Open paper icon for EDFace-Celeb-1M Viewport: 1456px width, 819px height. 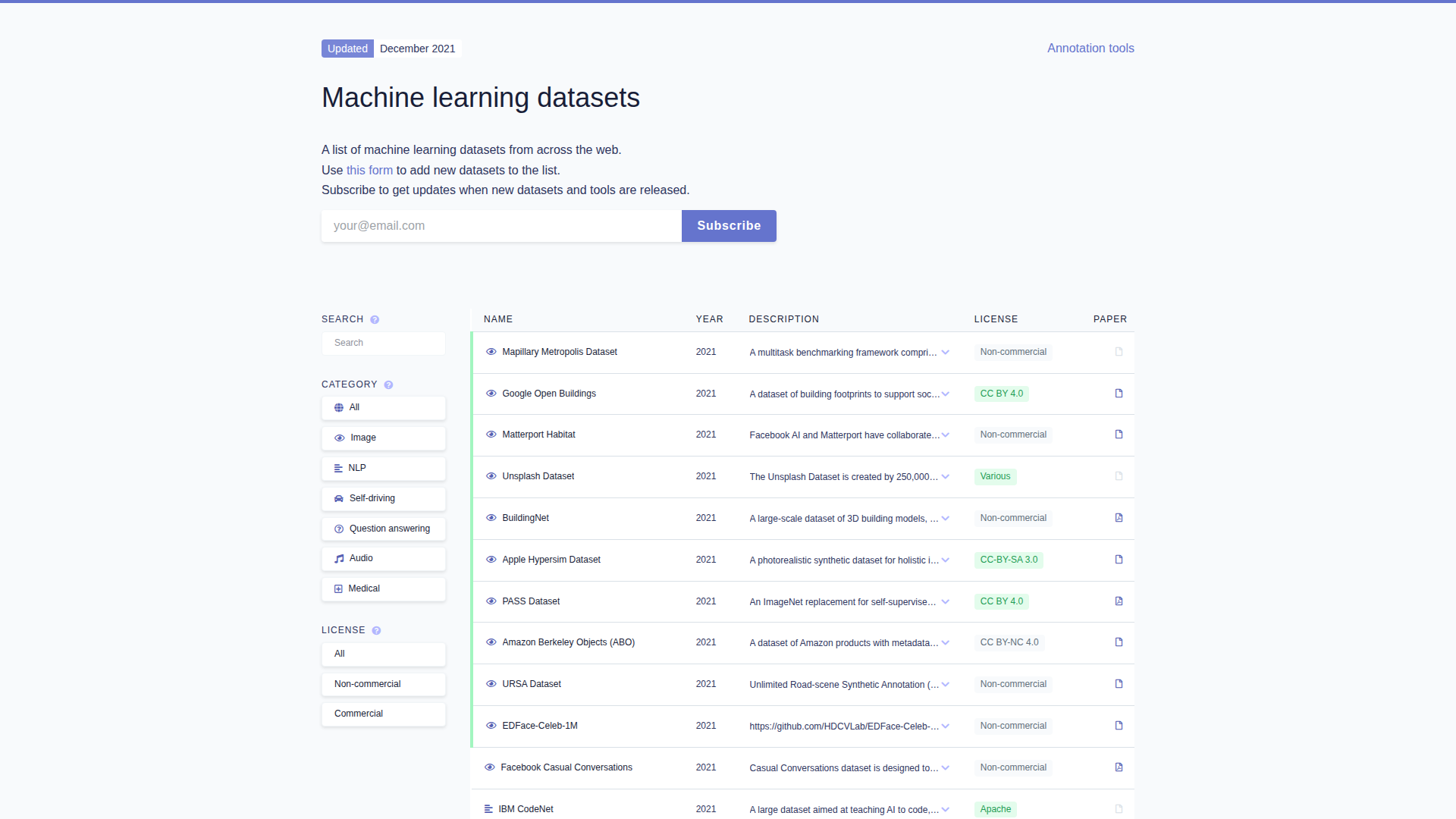click(x=1119, y=726)
